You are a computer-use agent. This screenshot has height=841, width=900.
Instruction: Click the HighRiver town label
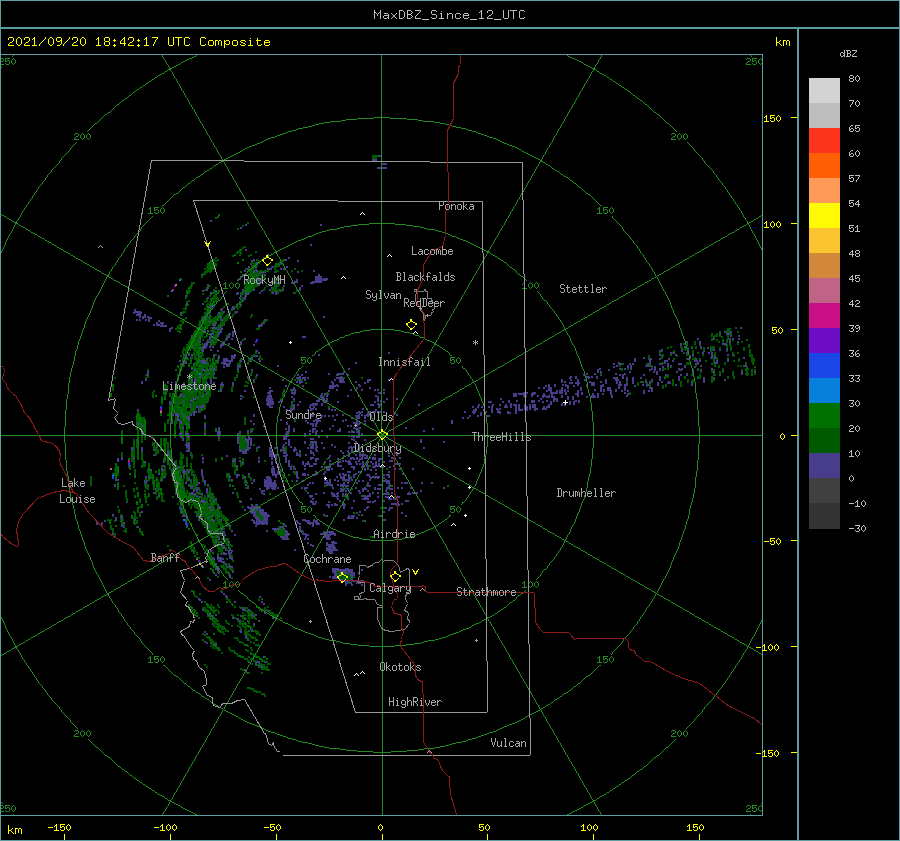[x=415, y=702]
